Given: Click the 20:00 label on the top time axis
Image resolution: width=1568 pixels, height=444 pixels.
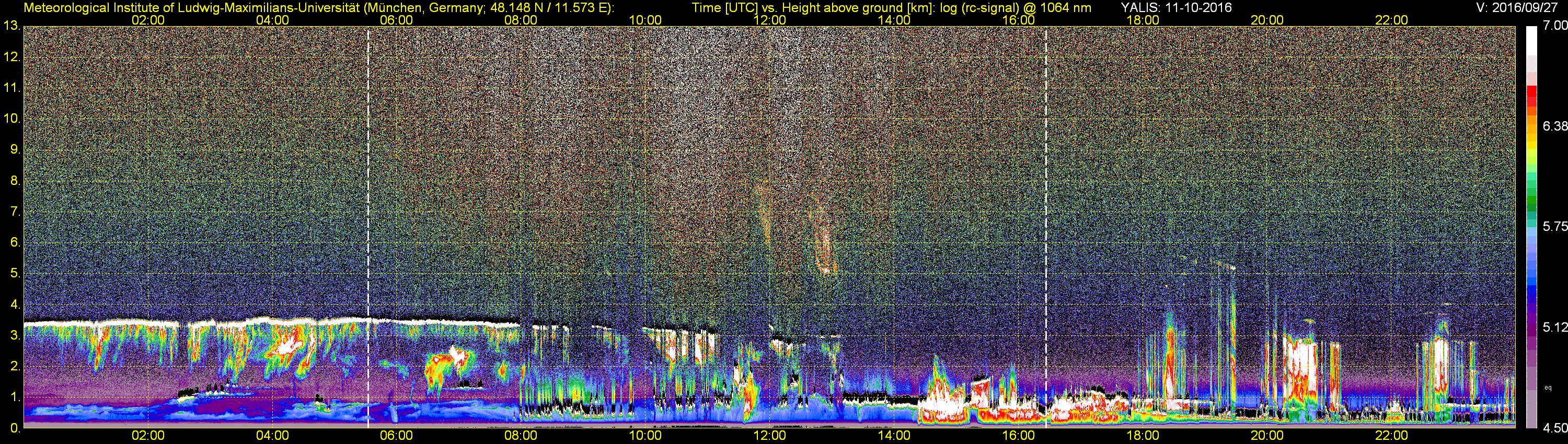Looking at the screenshot, I should pos(1267,20).
